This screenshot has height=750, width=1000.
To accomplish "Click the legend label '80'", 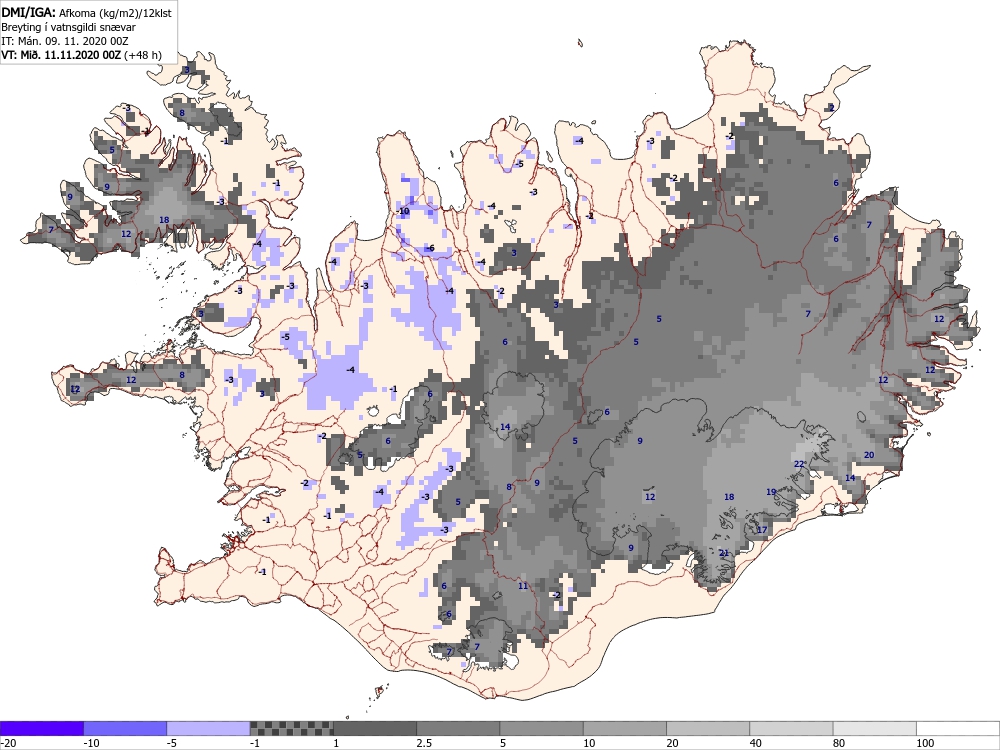I will click(839, 743).
